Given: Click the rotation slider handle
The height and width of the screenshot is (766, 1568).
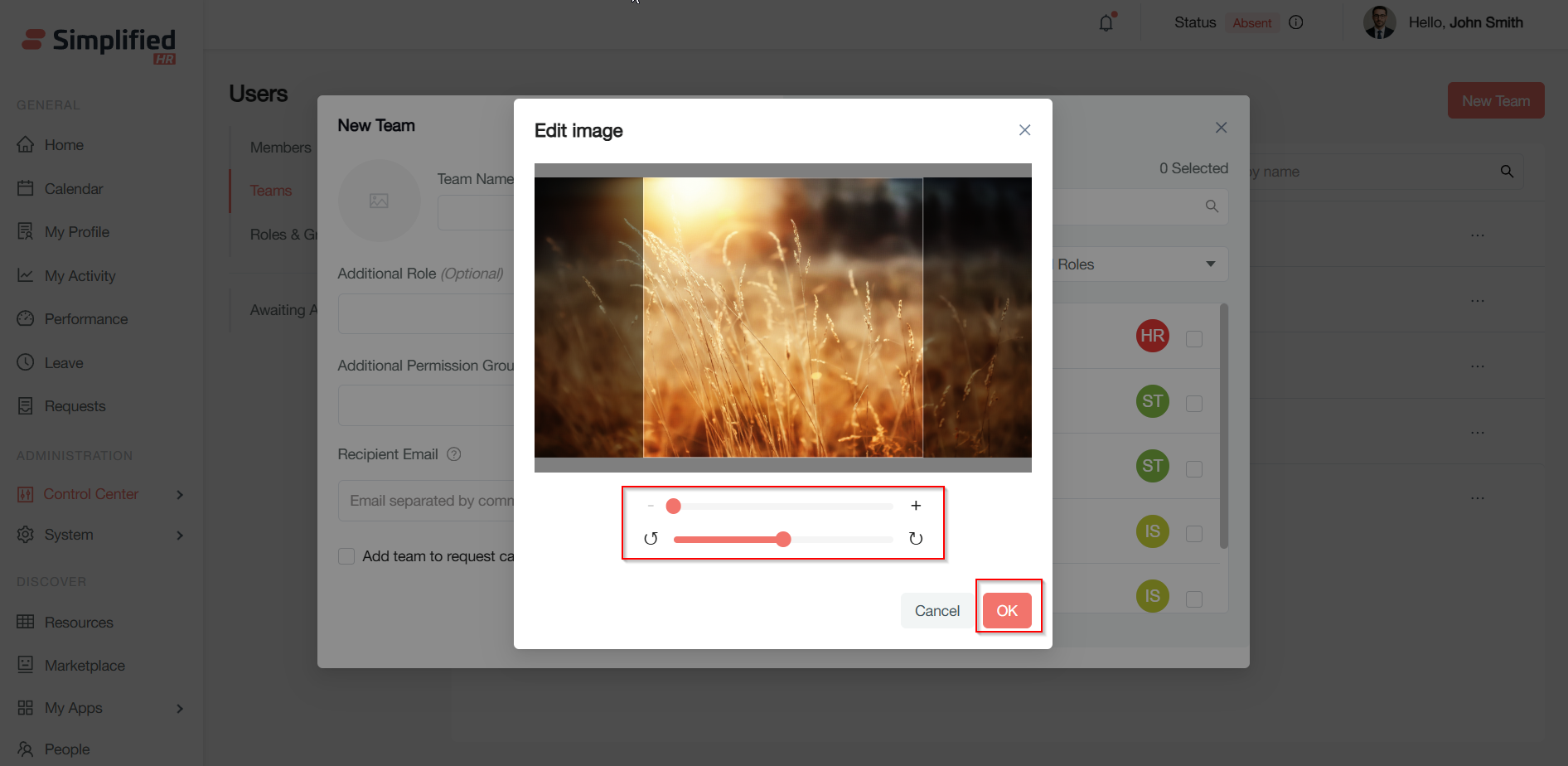Looking at the screenshot, I should (783, 540).
